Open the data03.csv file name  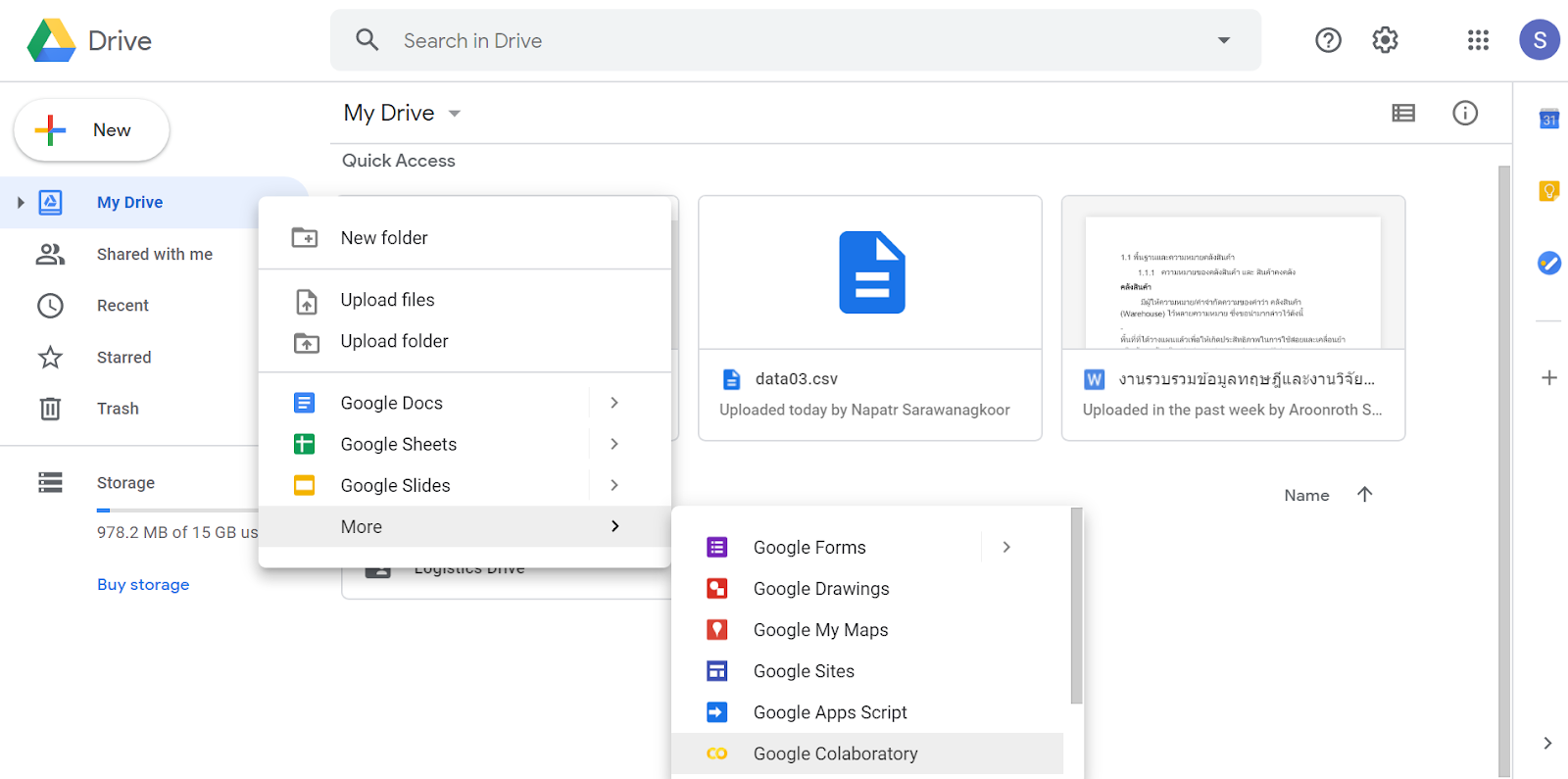tap(796, 379)
